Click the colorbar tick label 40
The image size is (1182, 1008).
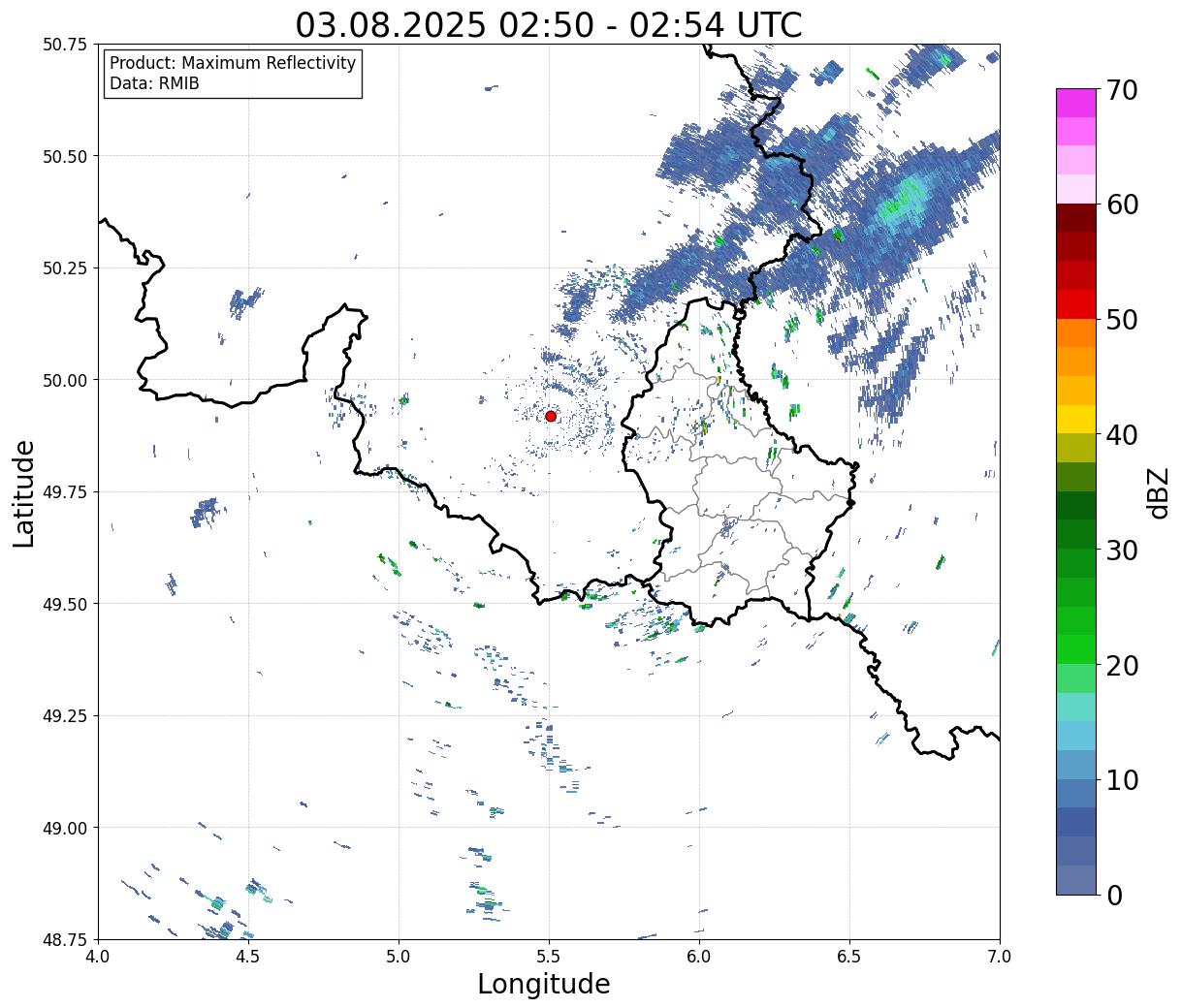1122,435
